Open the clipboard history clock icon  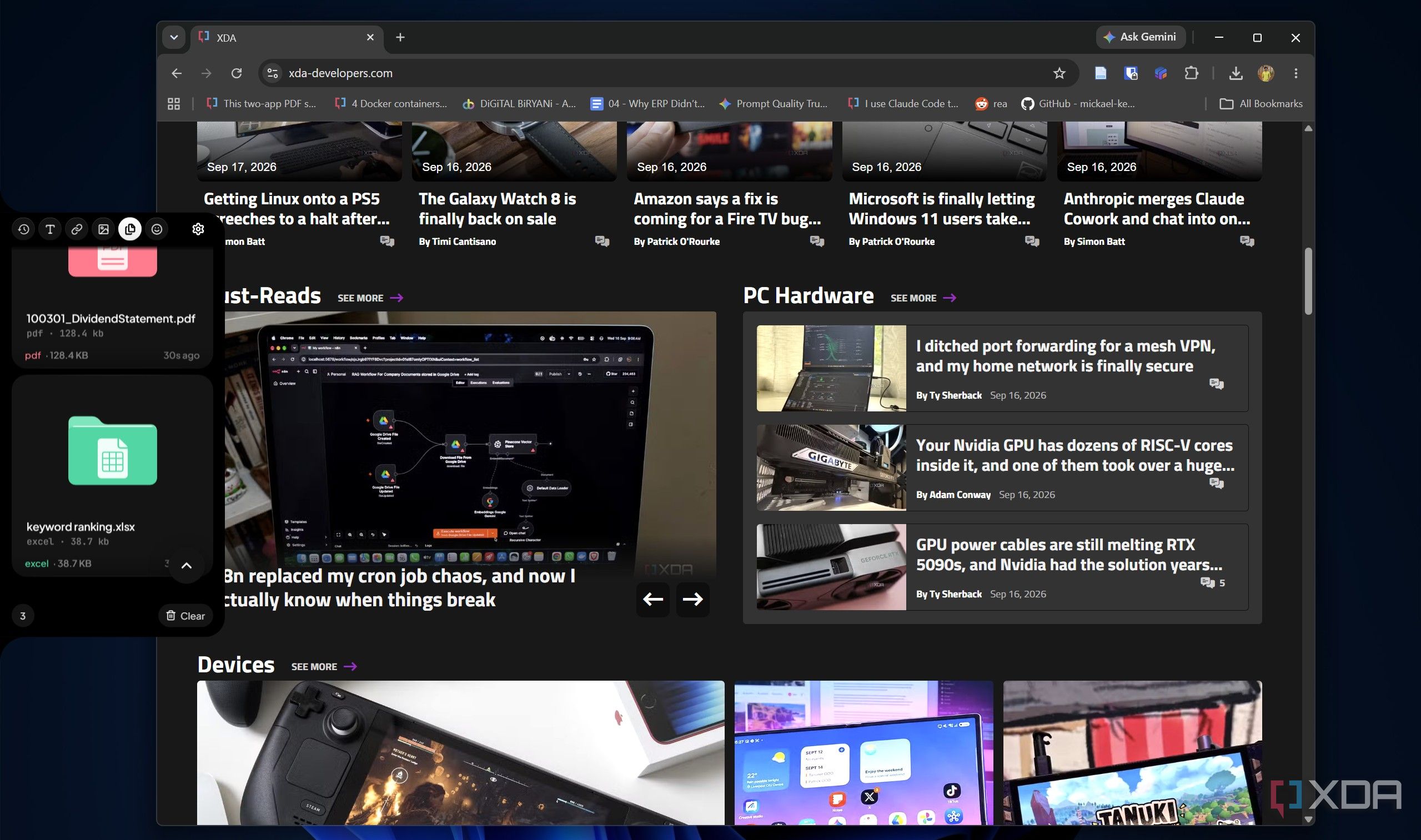tap(23, 229)
